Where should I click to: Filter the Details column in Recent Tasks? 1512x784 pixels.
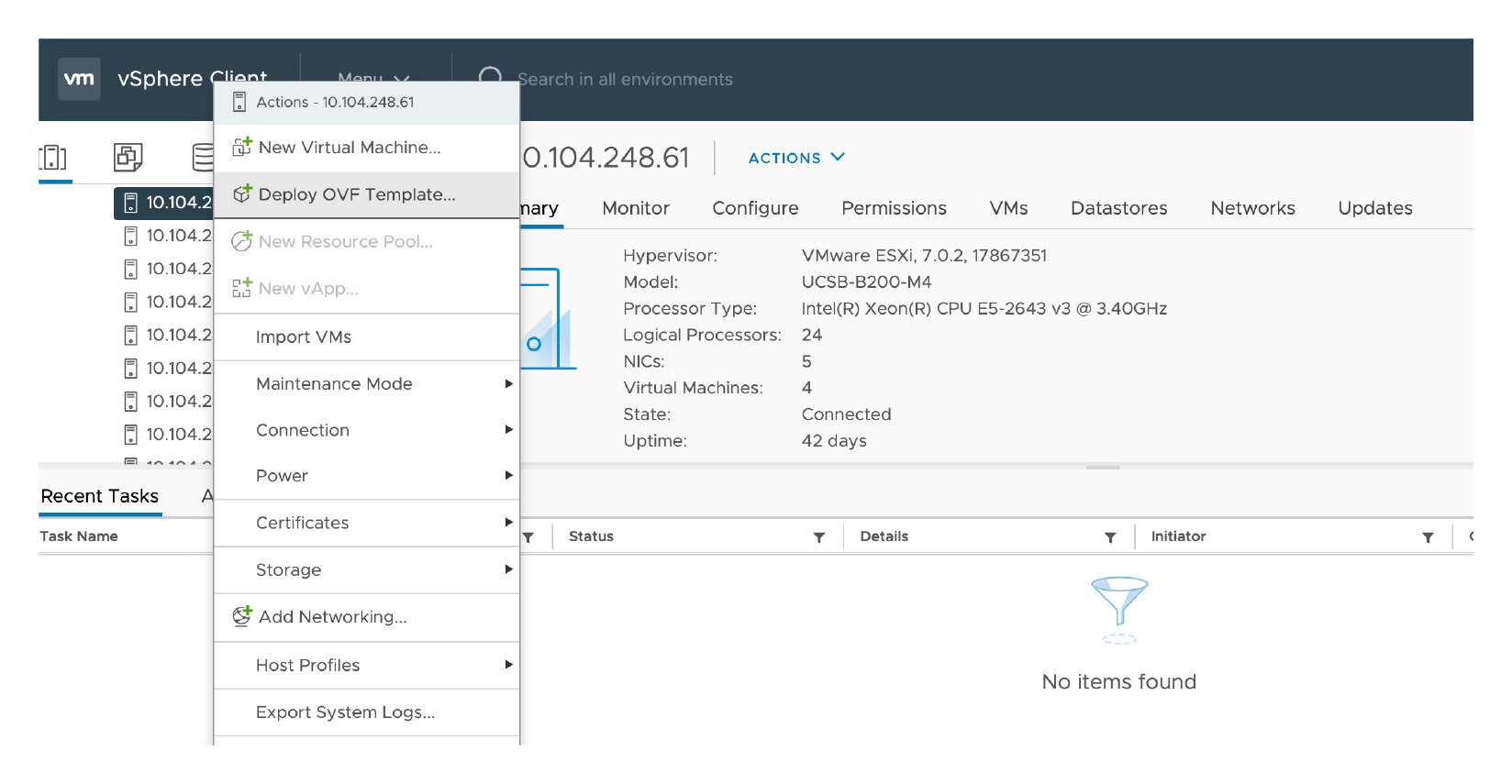(1110, 537)
